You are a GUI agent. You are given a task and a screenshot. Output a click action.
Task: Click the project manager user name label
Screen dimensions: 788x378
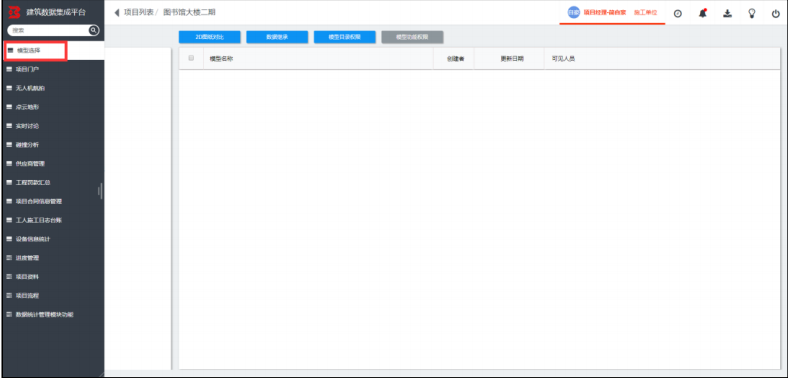tap(605, 13)
